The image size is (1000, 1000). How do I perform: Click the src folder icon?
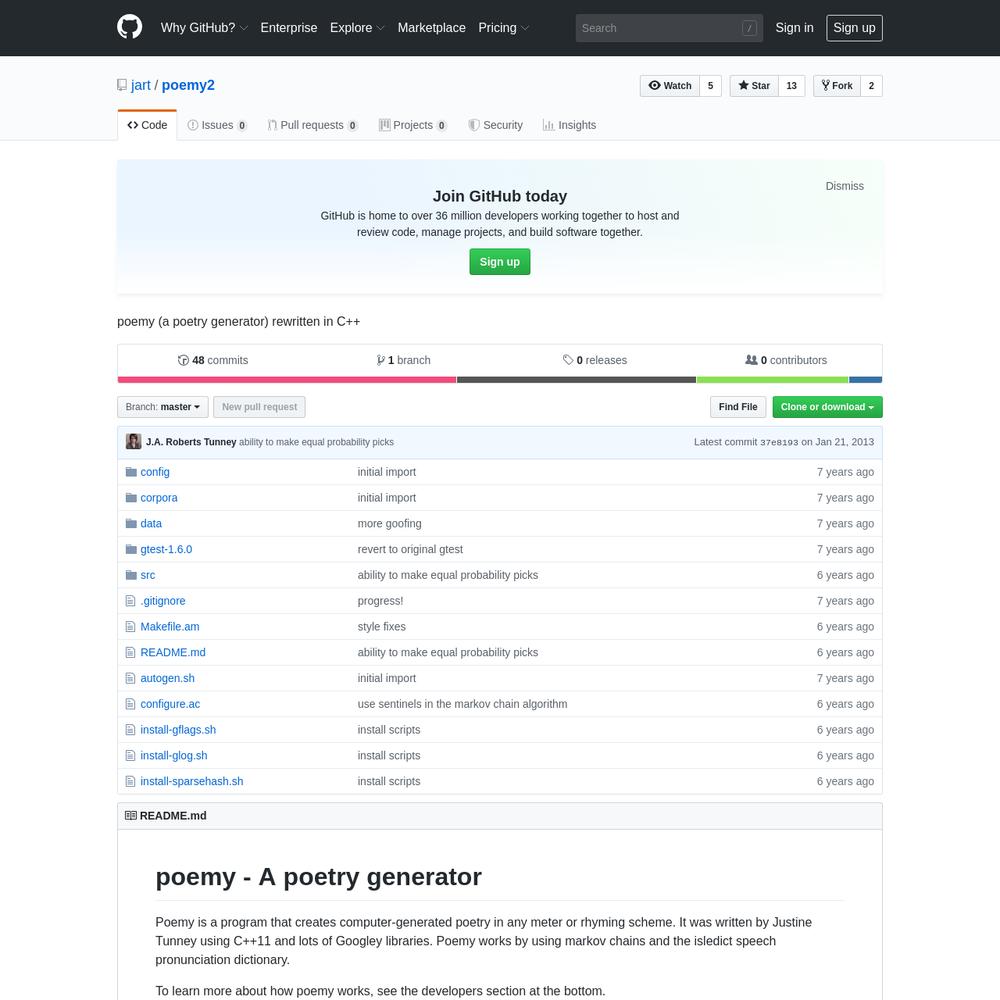pyautogui.click(x=131, y=575)
